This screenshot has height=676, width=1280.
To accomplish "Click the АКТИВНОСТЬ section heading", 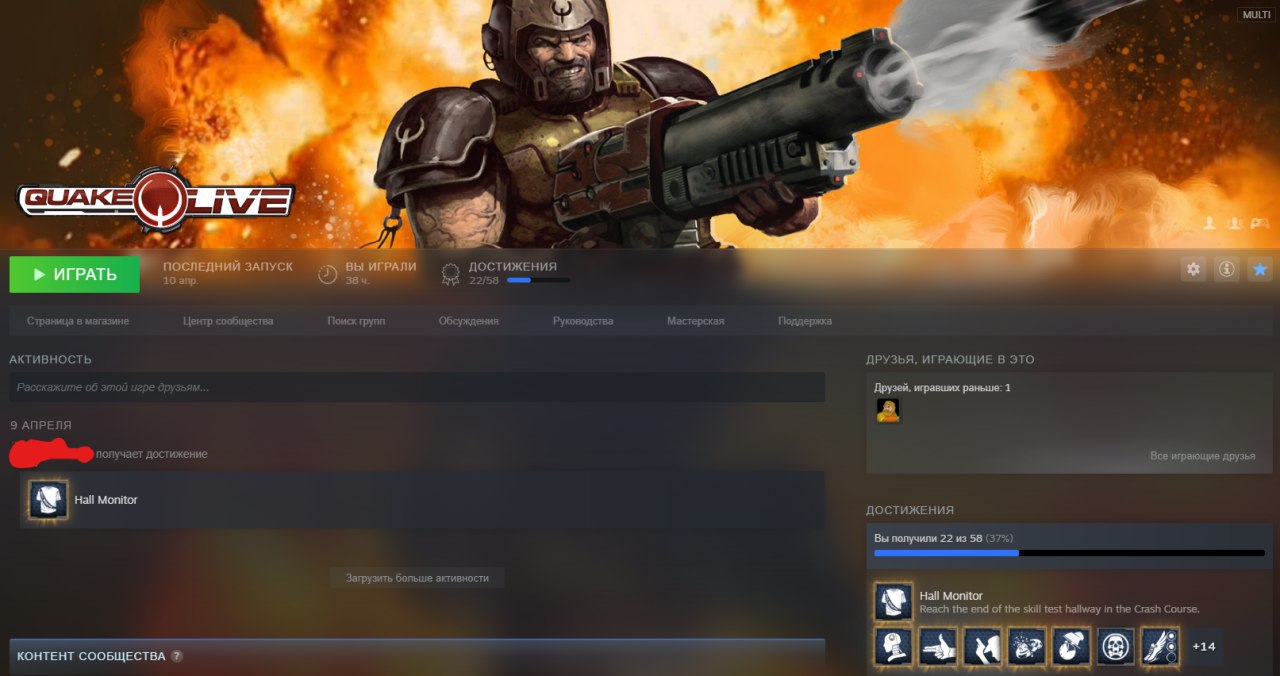I will [51, 359].
